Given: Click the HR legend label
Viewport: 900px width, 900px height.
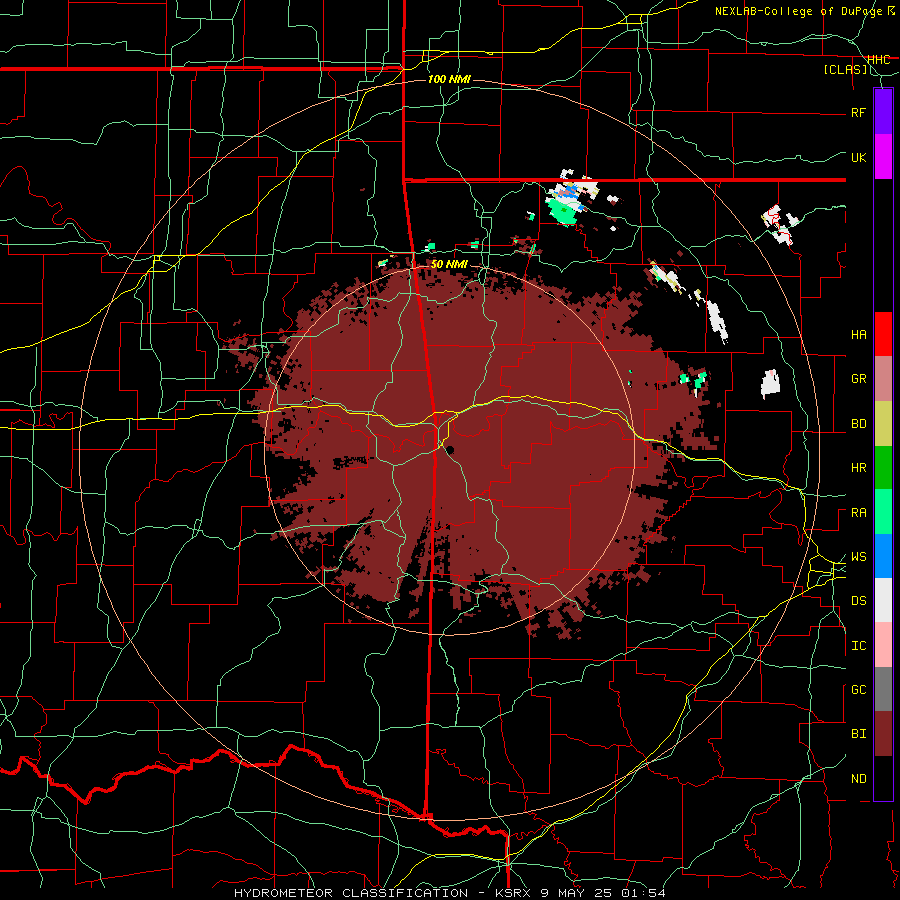Looking at the screenshot, I should click(x=859, y=468).
